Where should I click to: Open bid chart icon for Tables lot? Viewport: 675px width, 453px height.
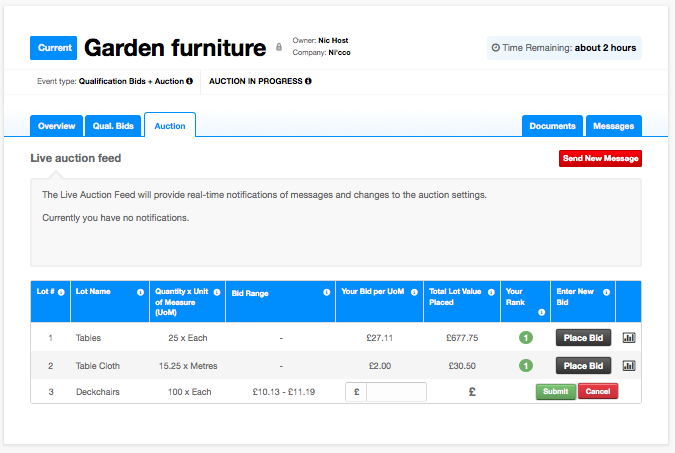tap(629, 338)
